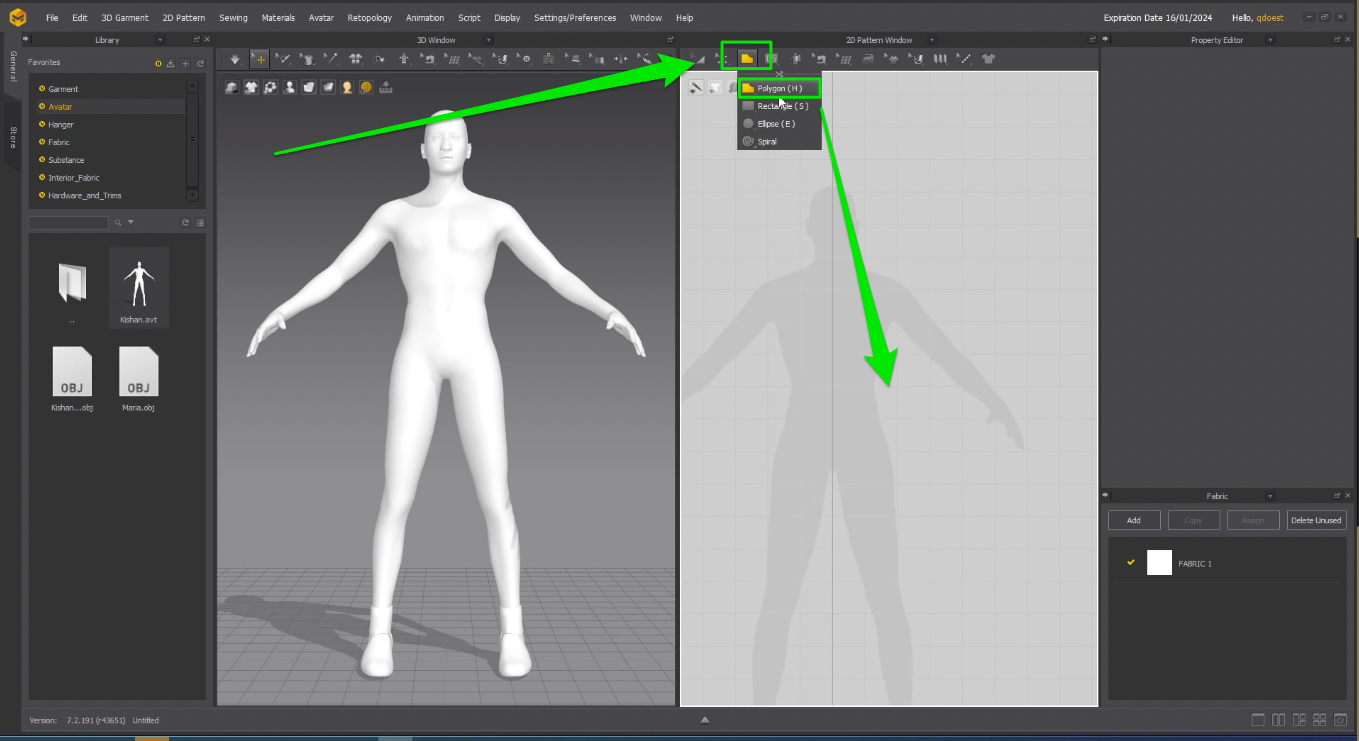This screenshot has width=1359, height=741.
Task: Switch to the General side tab
Action: pos(13,67)
